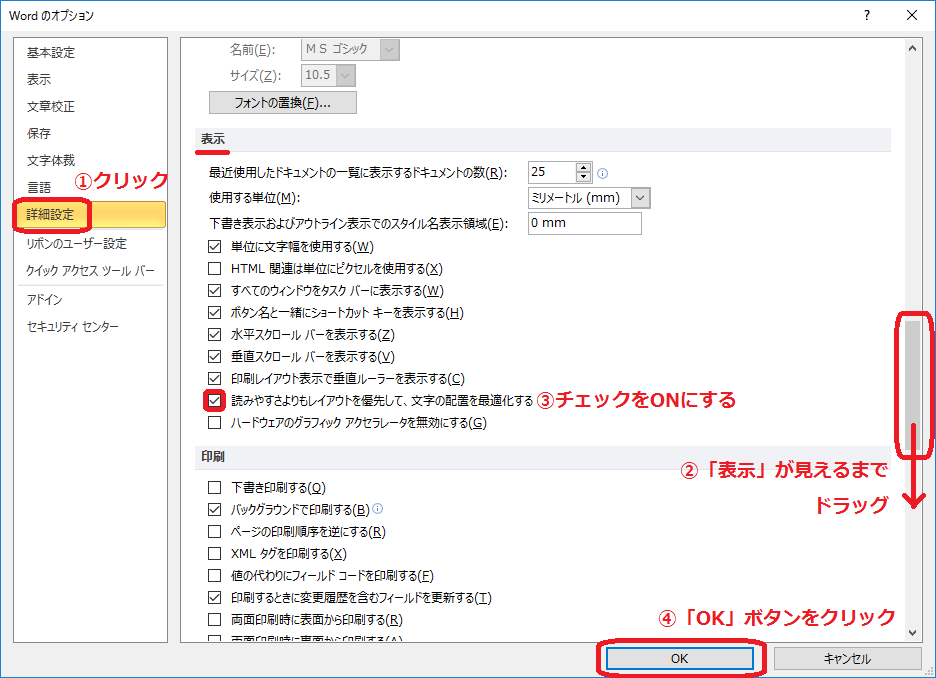This screenshot has height=678, width=936.
Task: Click the scrollbar down arrow
Action: (x=911, y=632)
